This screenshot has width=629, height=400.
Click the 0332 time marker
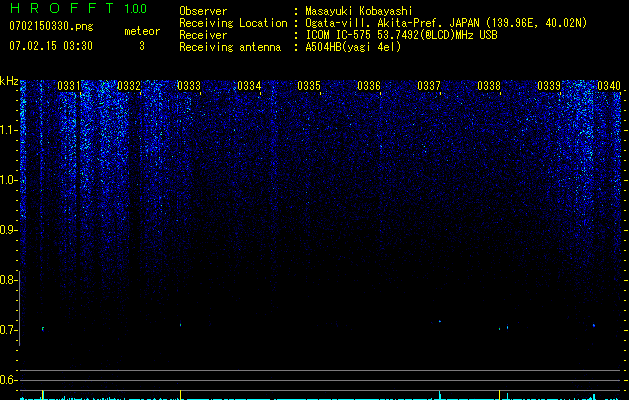[129, 86]
